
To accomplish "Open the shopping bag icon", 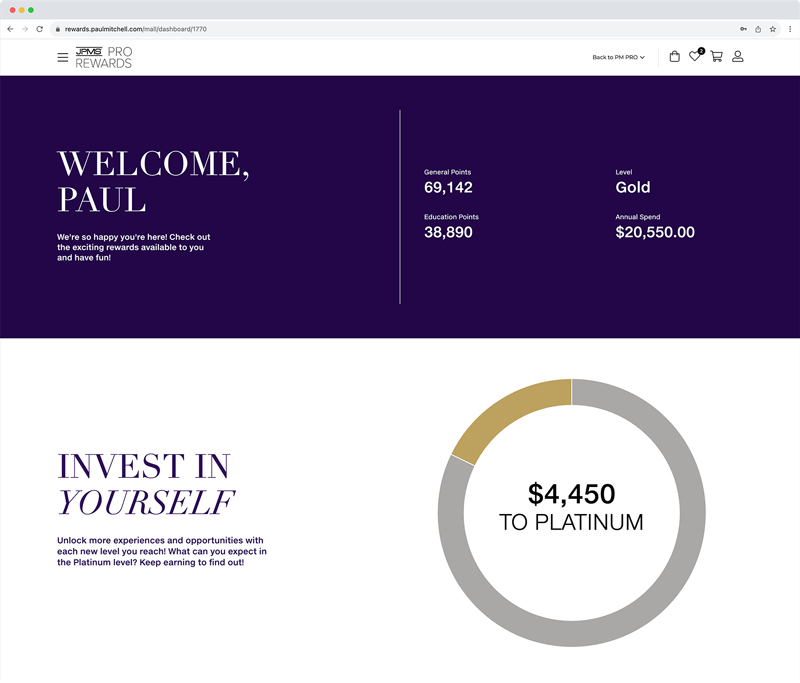I will click(674, 57).
